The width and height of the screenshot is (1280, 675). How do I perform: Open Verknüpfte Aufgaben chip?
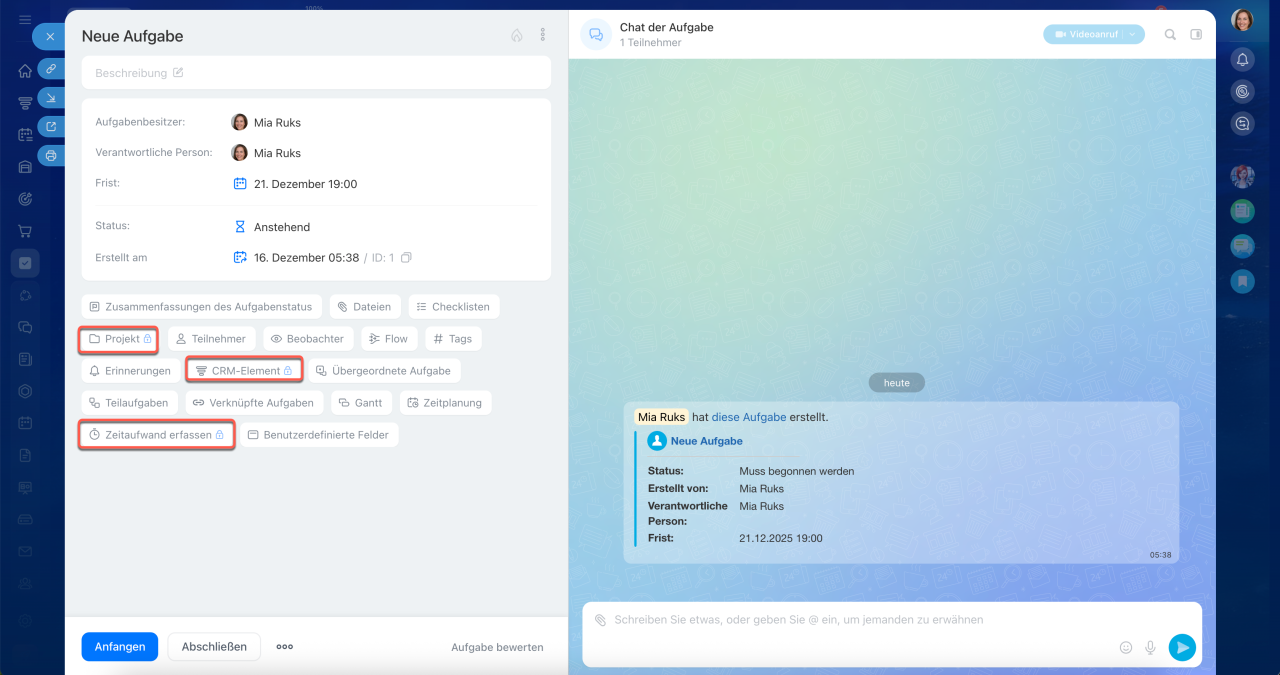click(x=255, y=403)
